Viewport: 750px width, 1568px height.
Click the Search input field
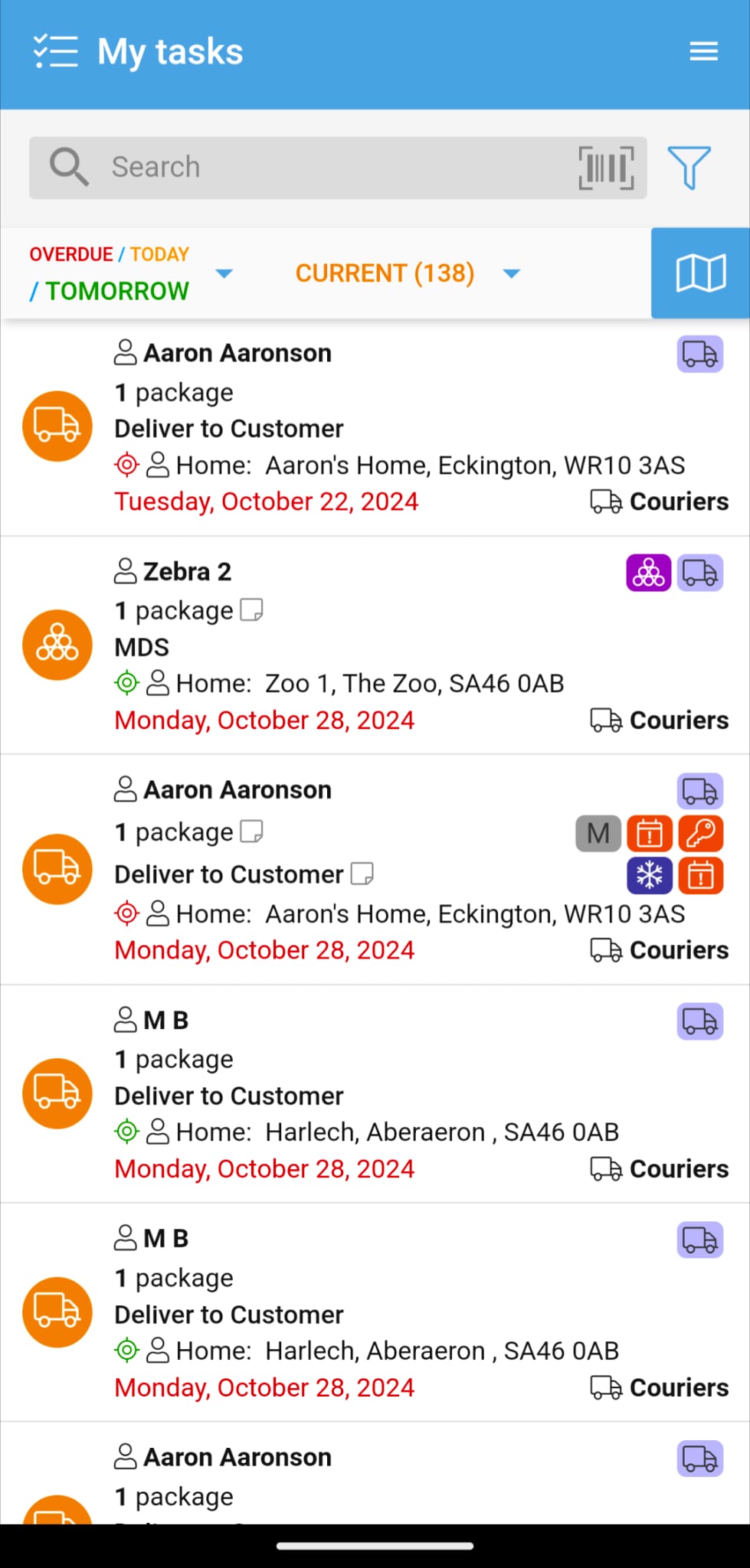click(x=337, y=167)
